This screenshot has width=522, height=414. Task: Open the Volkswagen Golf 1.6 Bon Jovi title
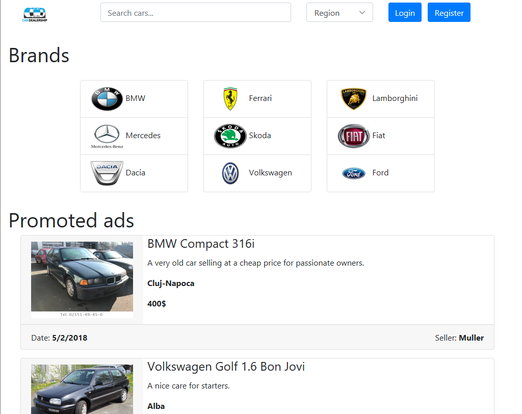click(x=226, y=367)
